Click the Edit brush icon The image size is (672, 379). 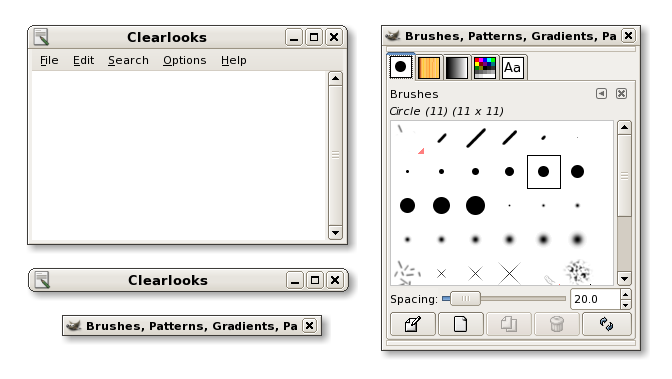(x=413, y=324)
